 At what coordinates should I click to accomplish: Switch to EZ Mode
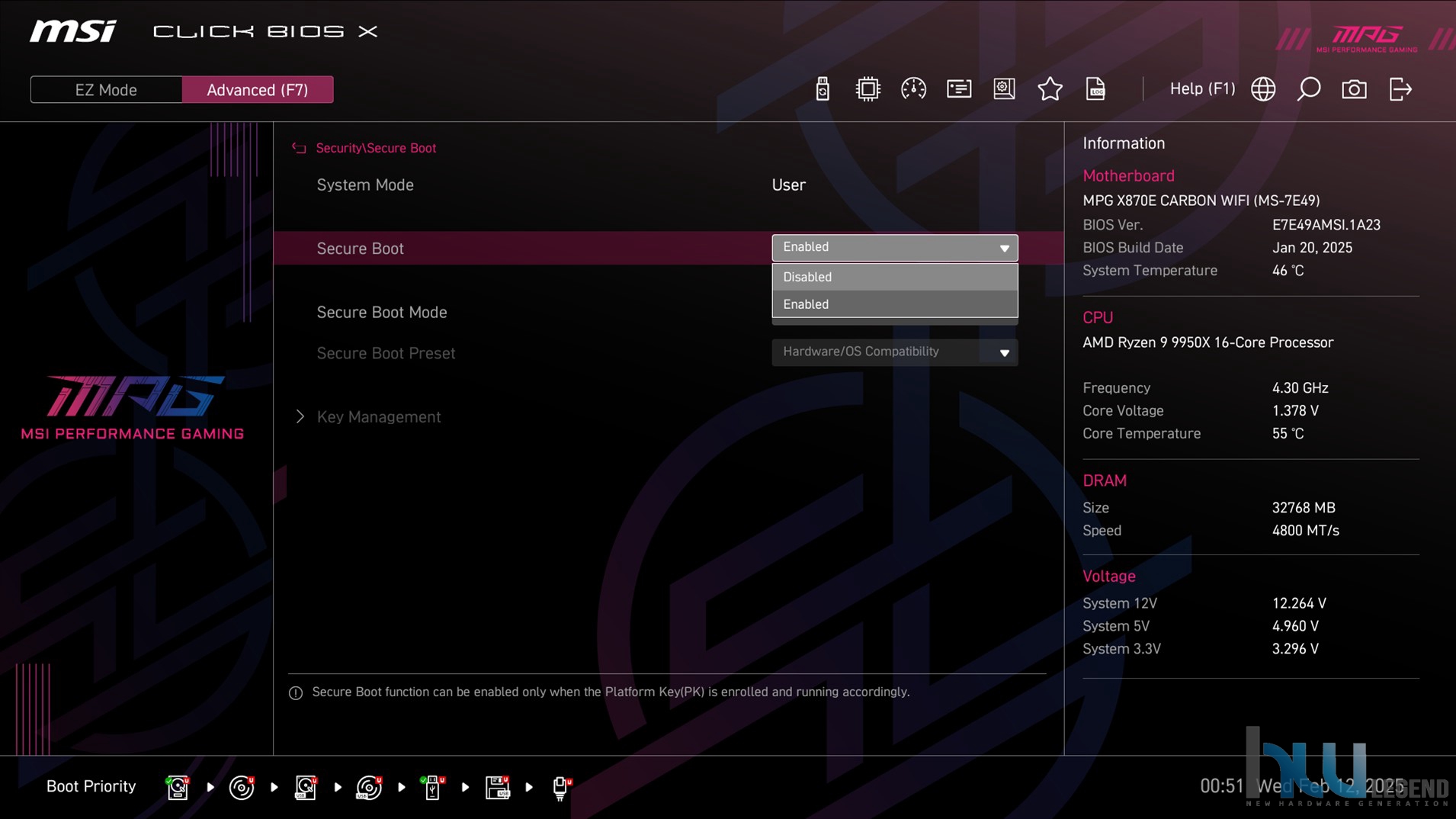pyautogui.click(x=106, y=90)
